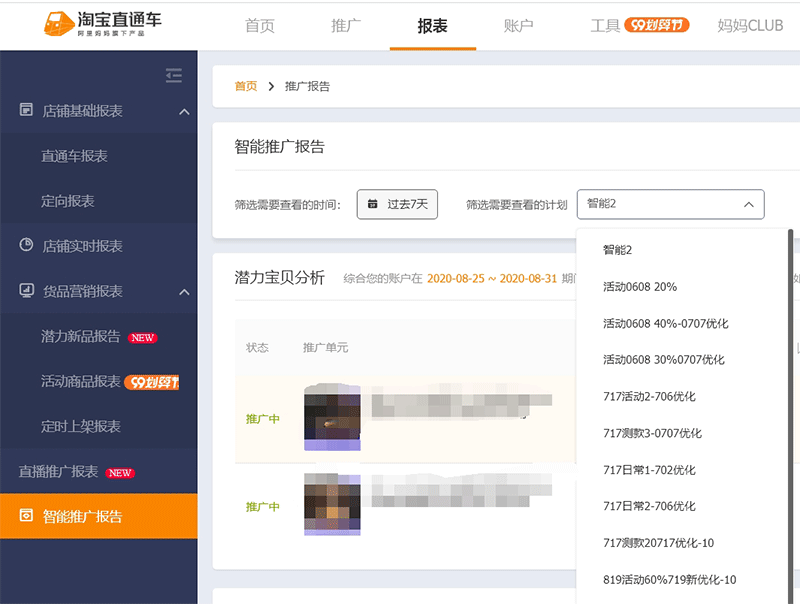Open 直通车报表 in the sidebar
The width and height of the screenshot is (800, 604).
[x=74, y=156]
